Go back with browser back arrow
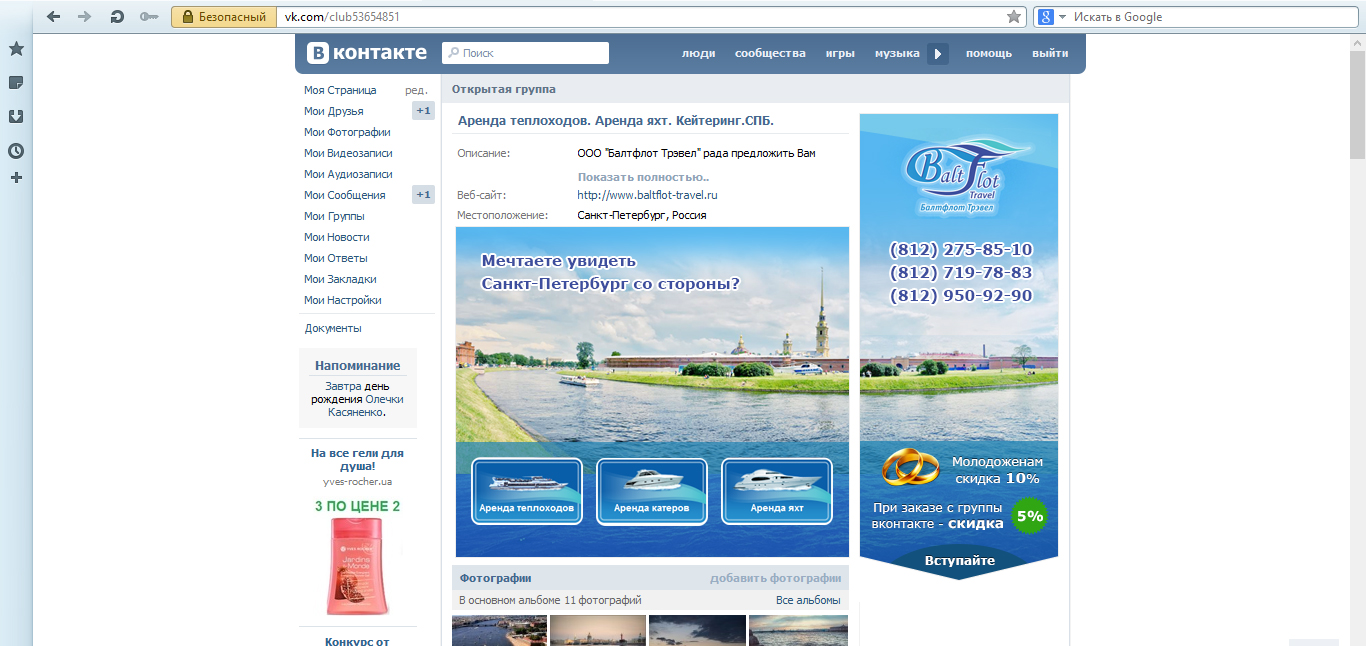 click(54, 17)
